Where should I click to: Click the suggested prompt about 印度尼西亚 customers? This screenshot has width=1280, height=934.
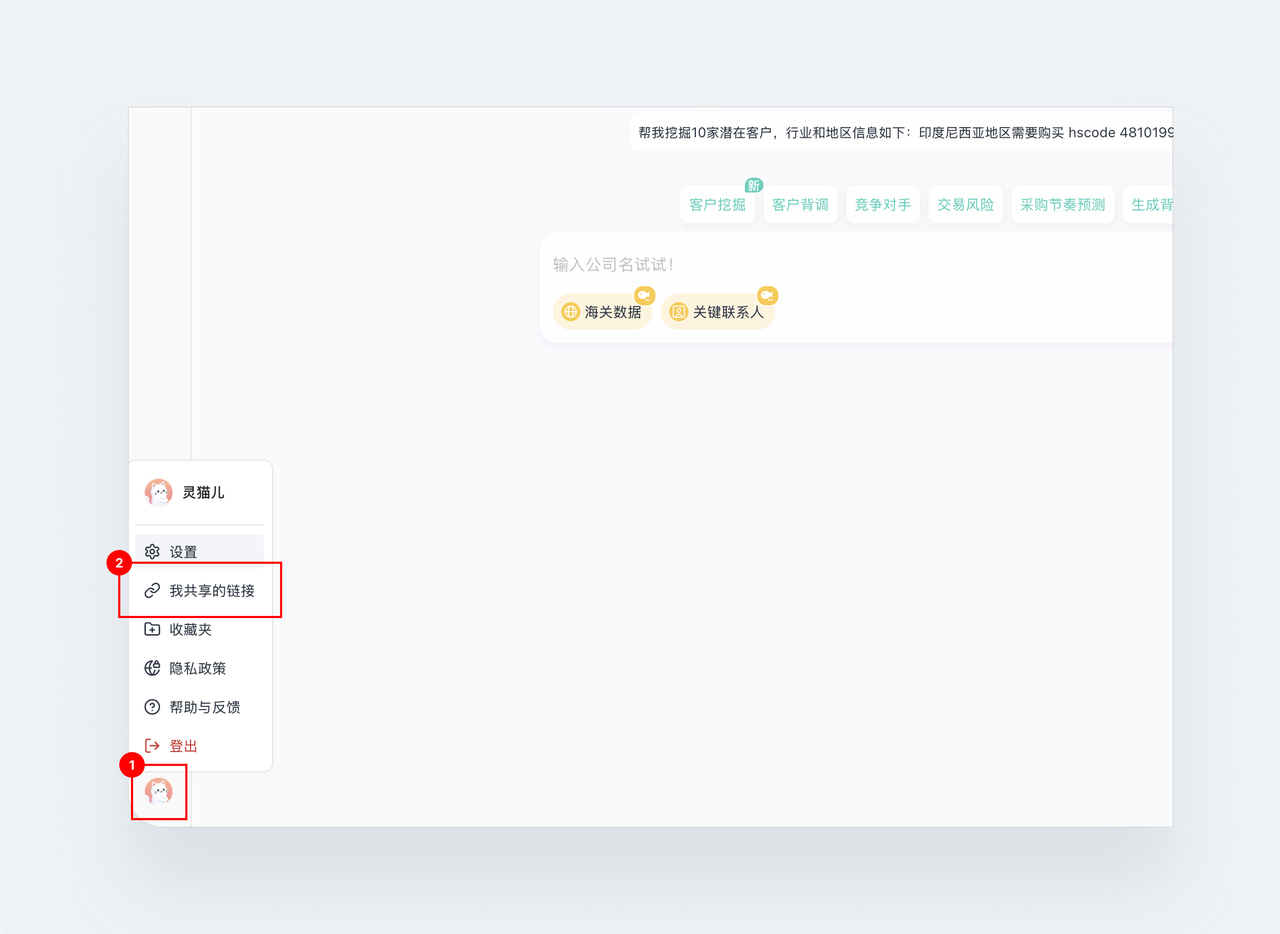(901, 132)
